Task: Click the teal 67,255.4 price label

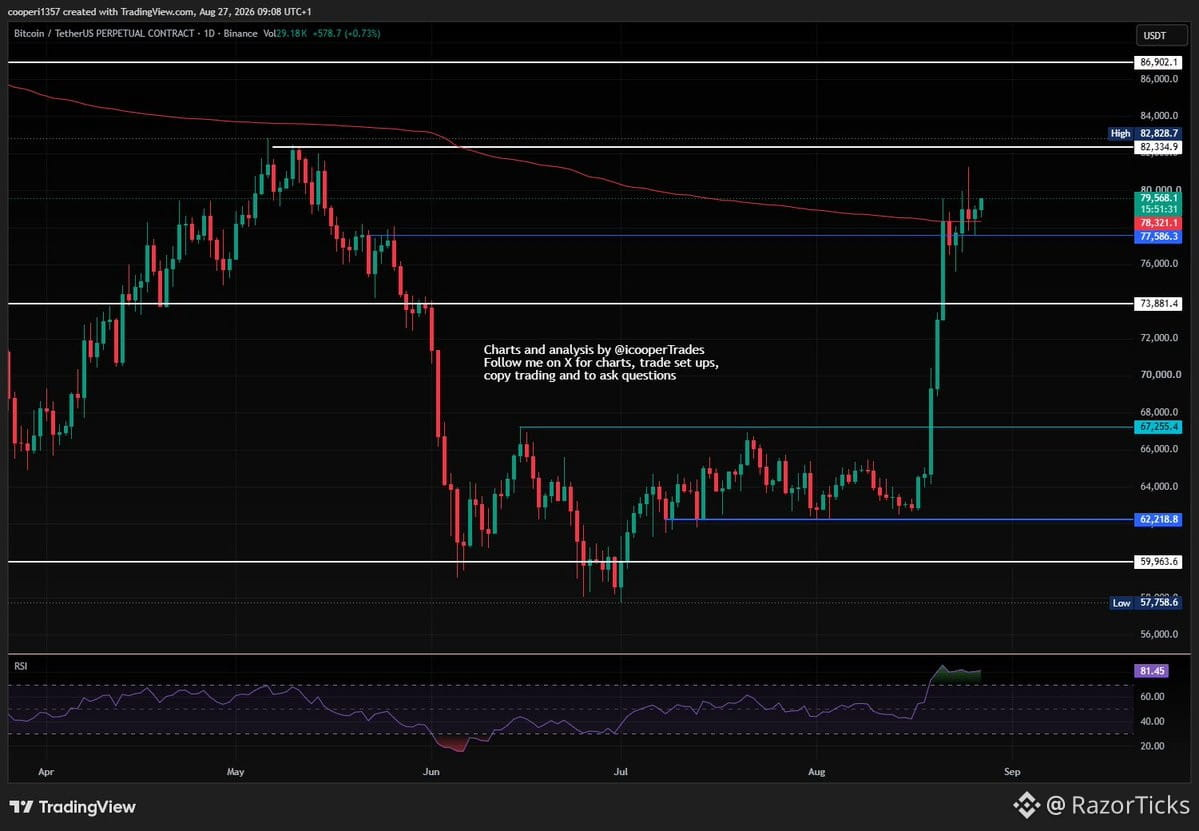Action: tap(1158, 427)
